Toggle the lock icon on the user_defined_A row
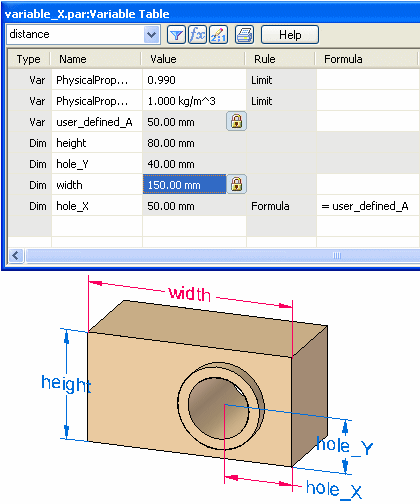 click(x=236, y=121)
